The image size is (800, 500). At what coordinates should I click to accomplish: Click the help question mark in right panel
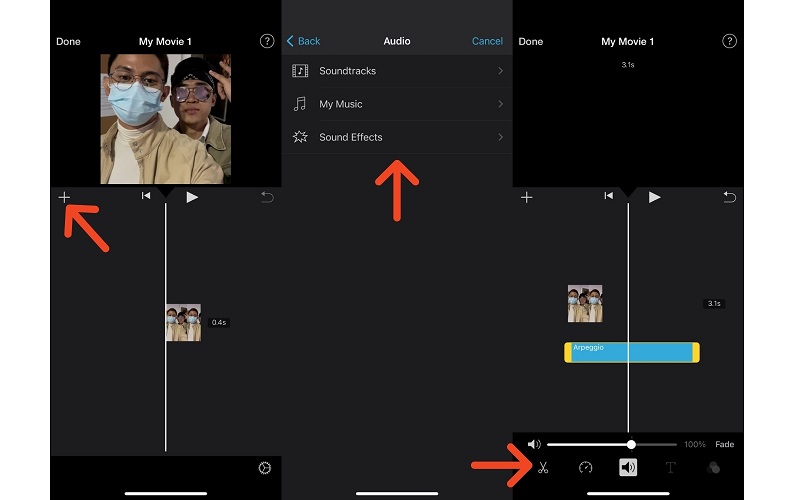click(729, 41)
